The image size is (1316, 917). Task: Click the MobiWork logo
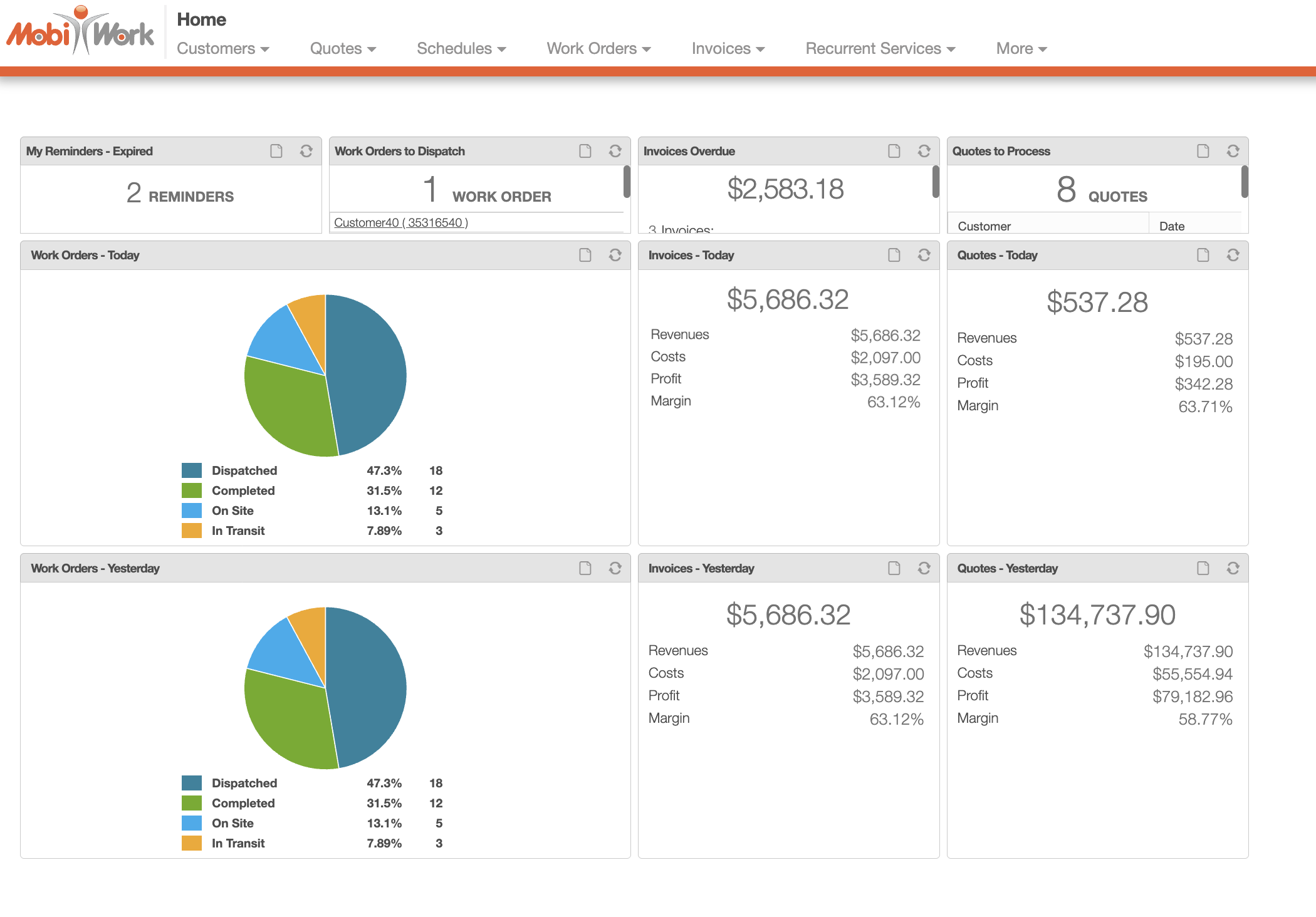point(80,31)
